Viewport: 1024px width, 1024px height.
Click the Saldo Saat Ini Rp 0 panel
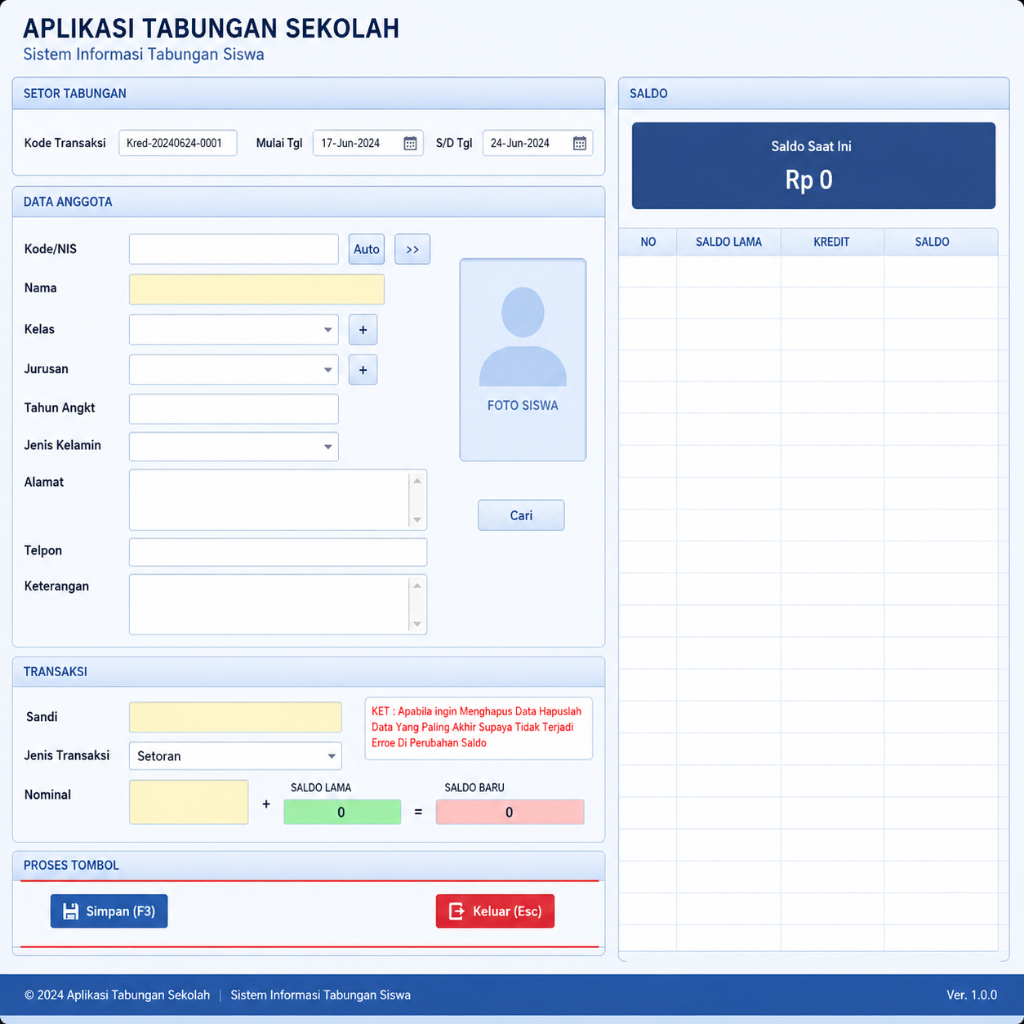(814, 166)
